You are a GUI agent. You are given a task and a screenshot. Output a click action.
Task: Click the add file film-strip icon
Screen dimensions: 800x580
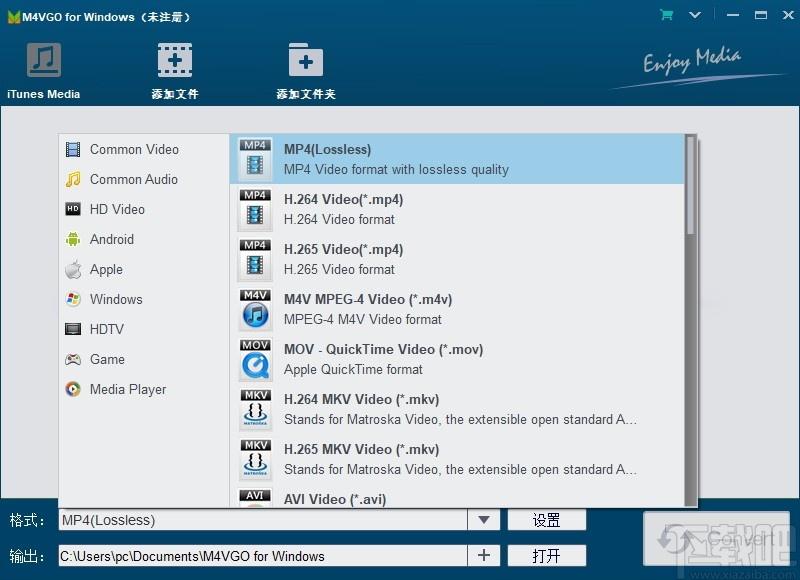174,60
